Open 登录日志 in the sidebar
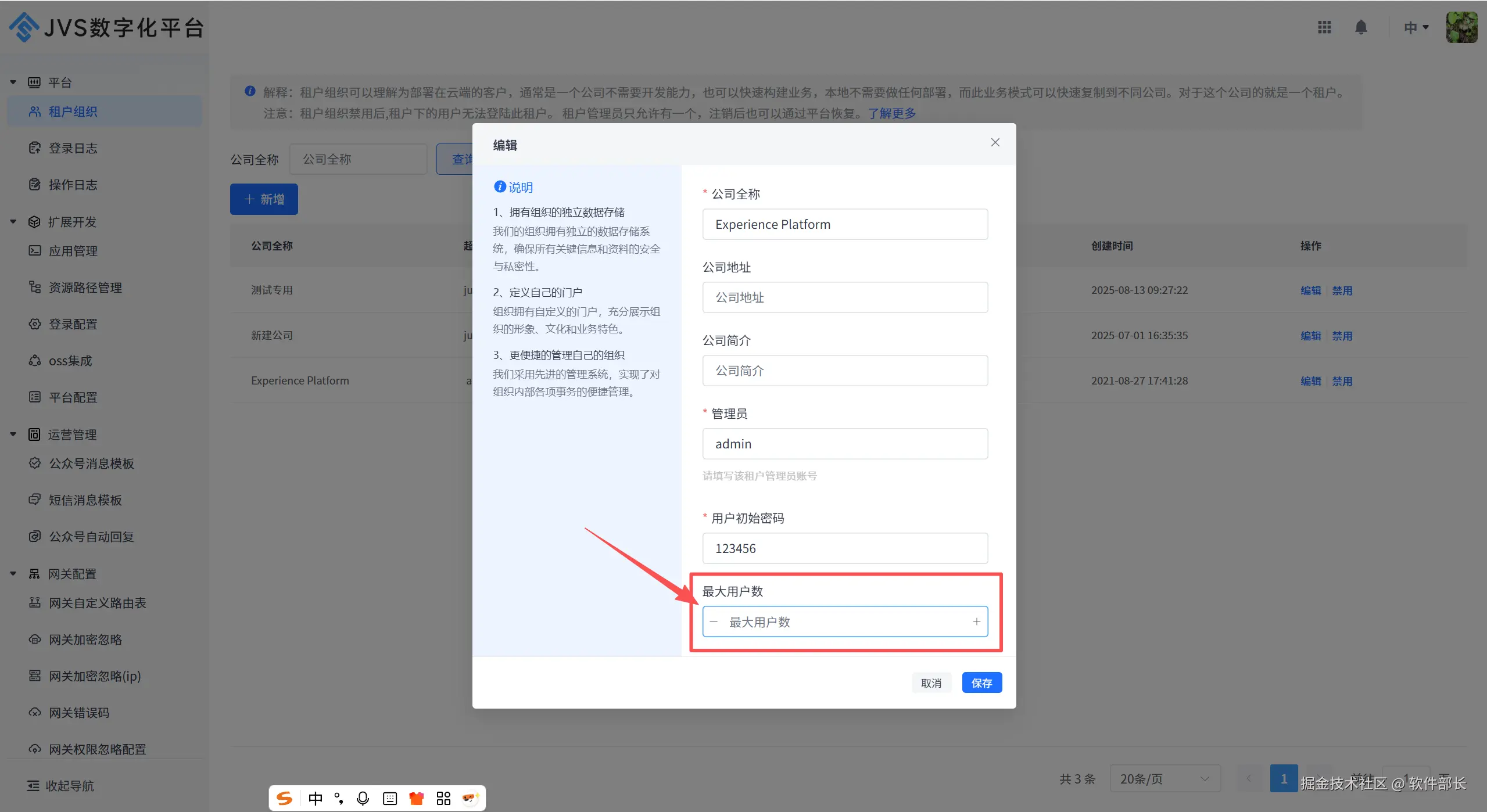1487x812 pixels. [73, 148]
